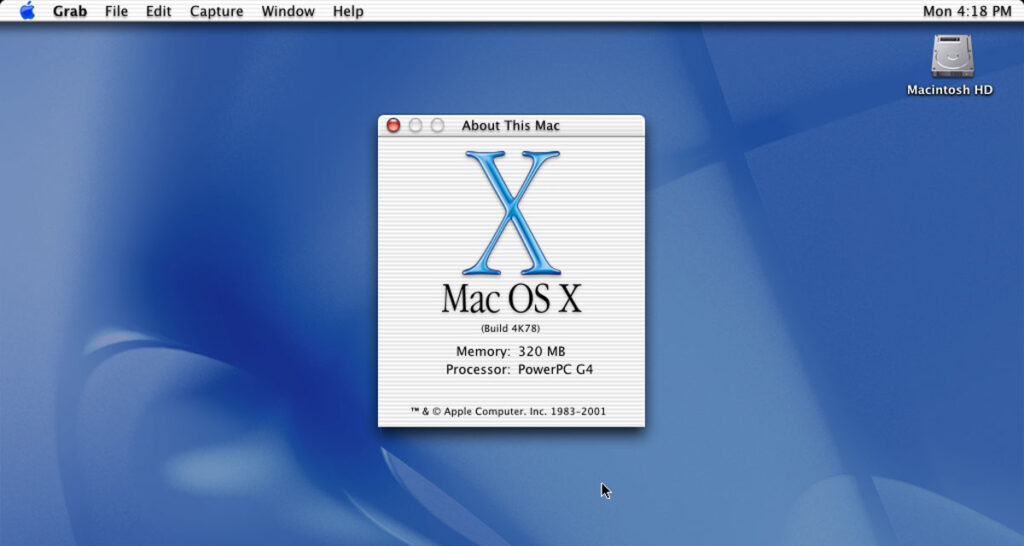Open the Edit menu
Screen dimensions: 1024x546
click(x=159, y=11)
